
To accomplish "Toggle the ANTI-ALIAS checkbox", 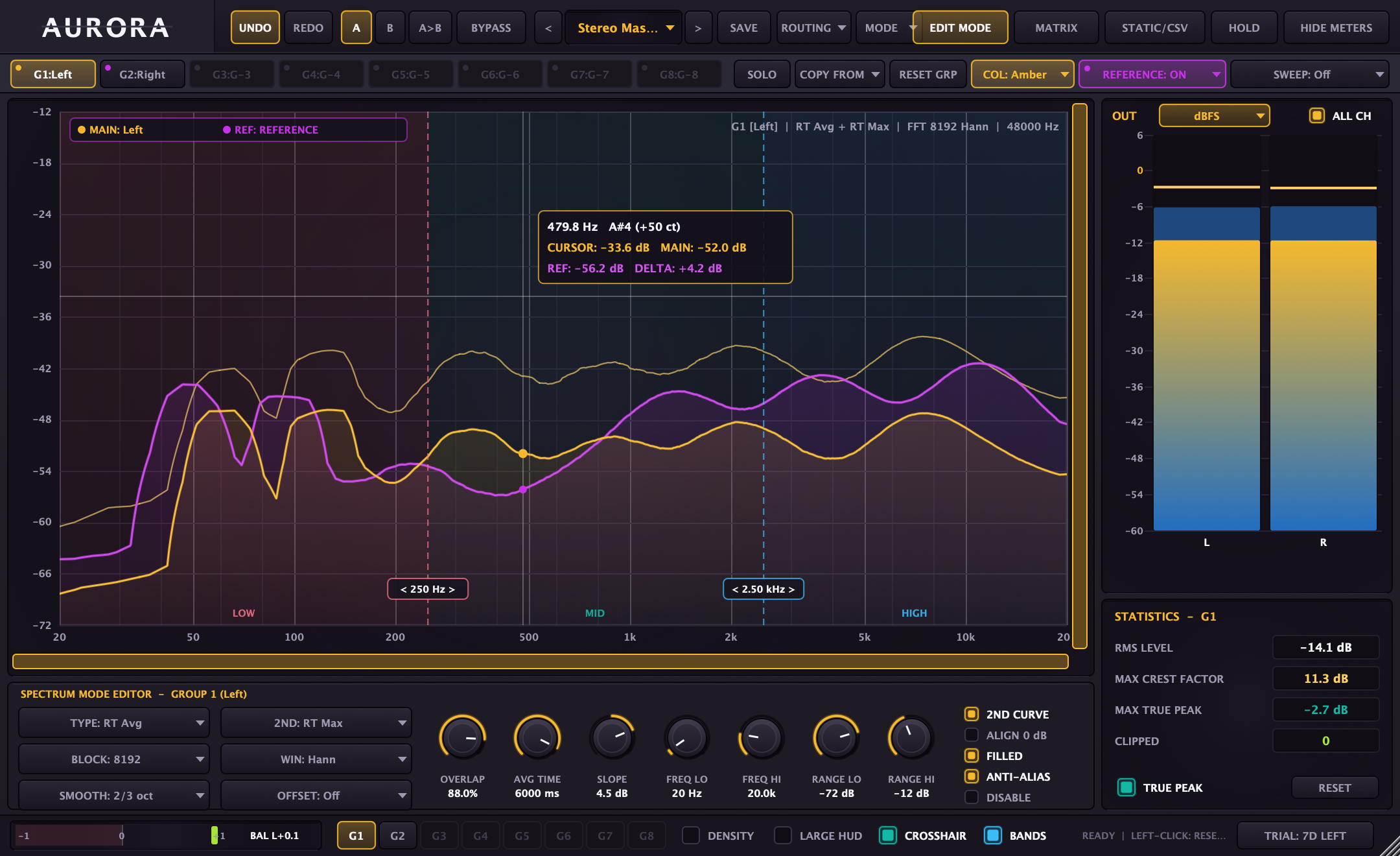I will point(972,776).
